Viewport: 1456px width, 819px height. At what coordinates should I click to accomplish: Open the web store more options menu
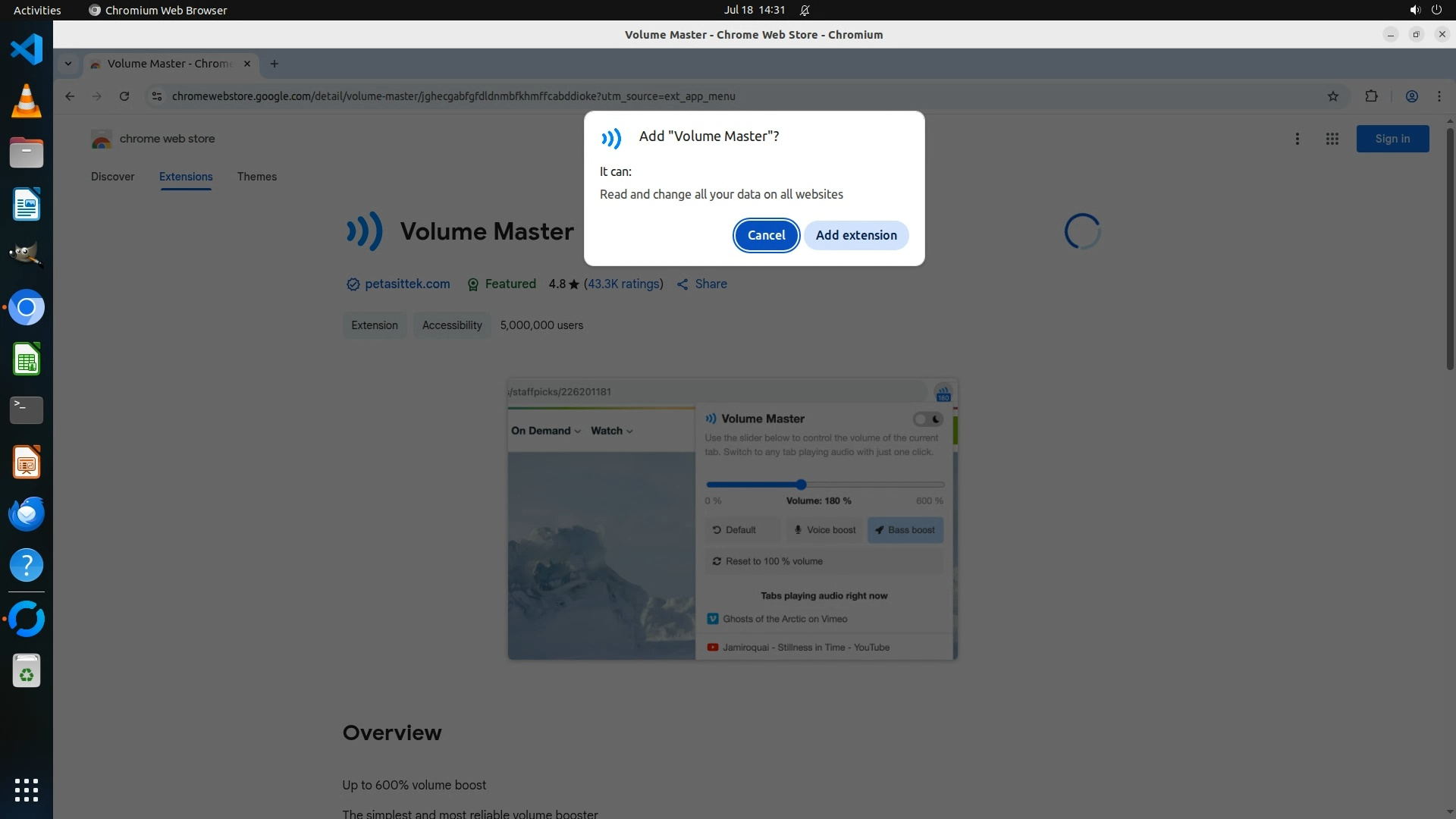pyautogui.click(x=1297, y=139)
